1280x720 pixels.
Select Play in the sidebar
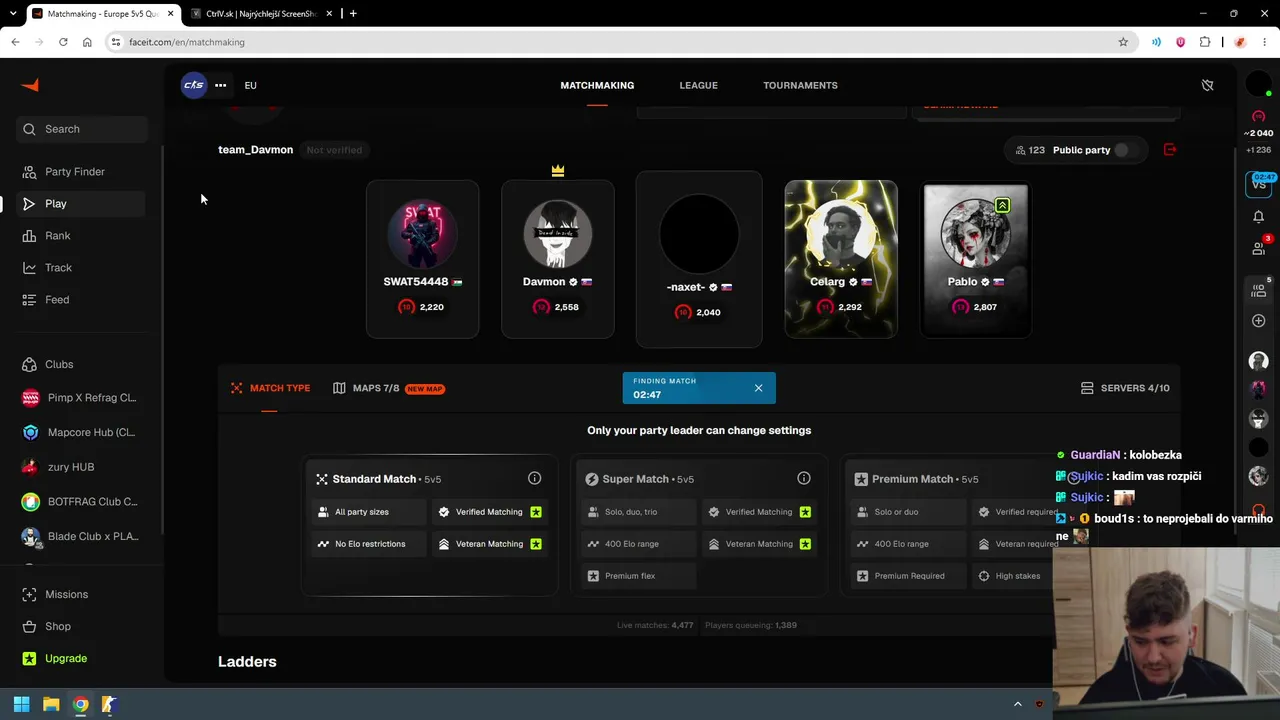[82, 204]
